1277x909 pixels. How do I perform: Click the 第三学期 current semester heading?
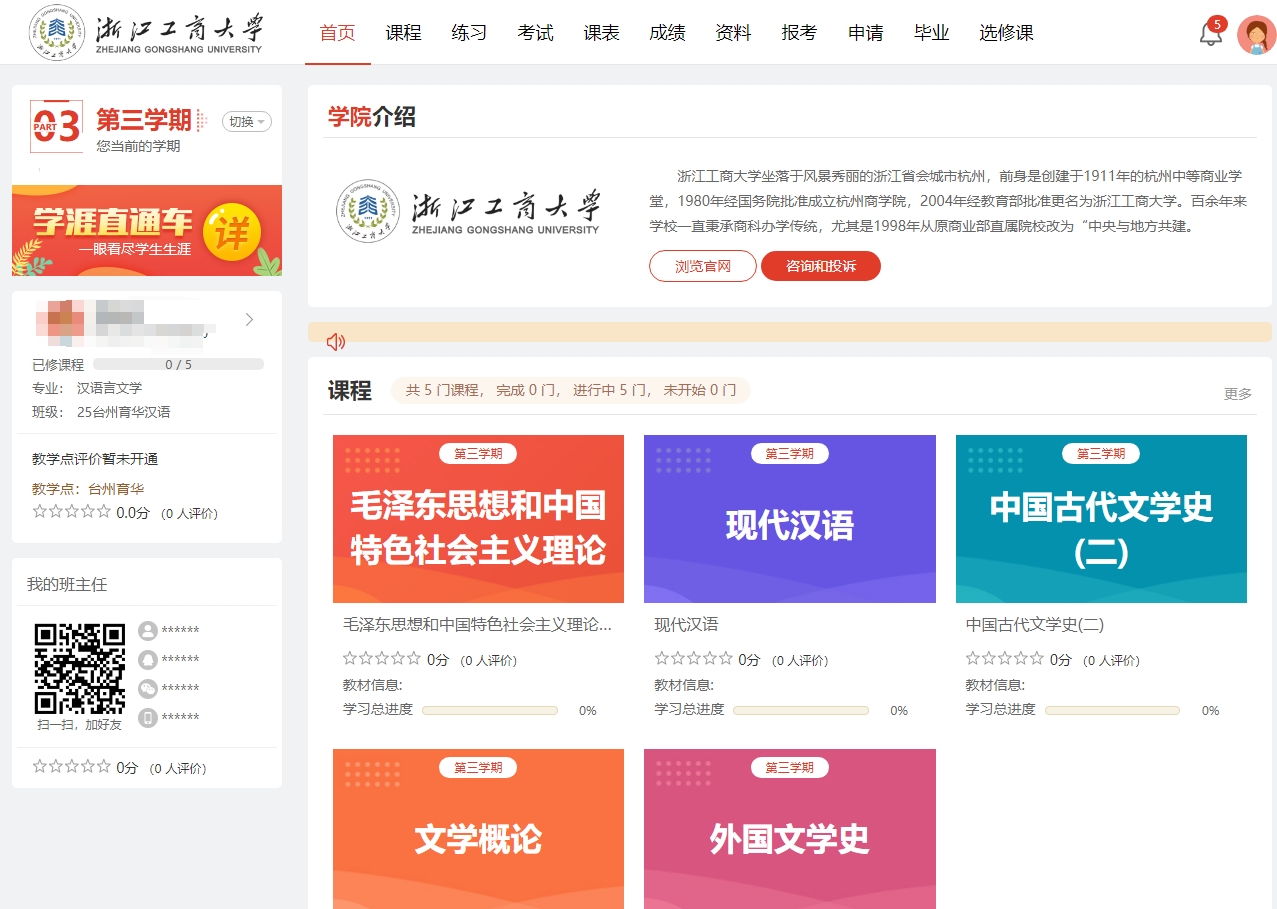(144, 121)
